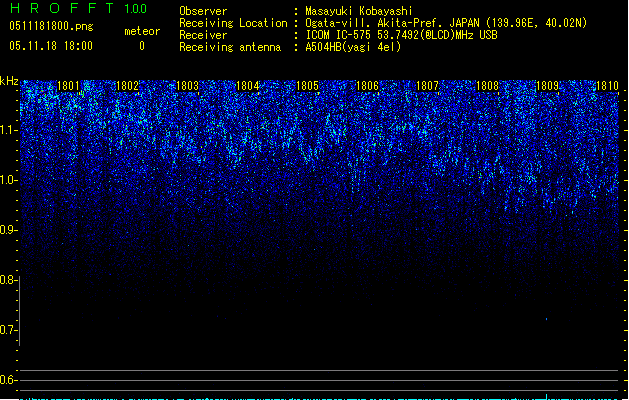Image resolution: width=629 pixels, height=400 pixels.
Task: Click the date stamp 05.11.18 18:00
Action: pos(51,46)
